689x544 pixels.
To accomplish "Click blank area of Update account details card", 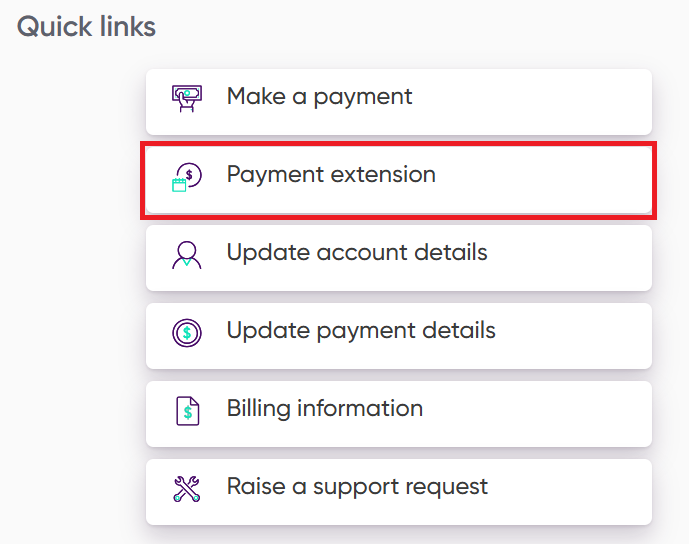I will click(x=580, y=257).
